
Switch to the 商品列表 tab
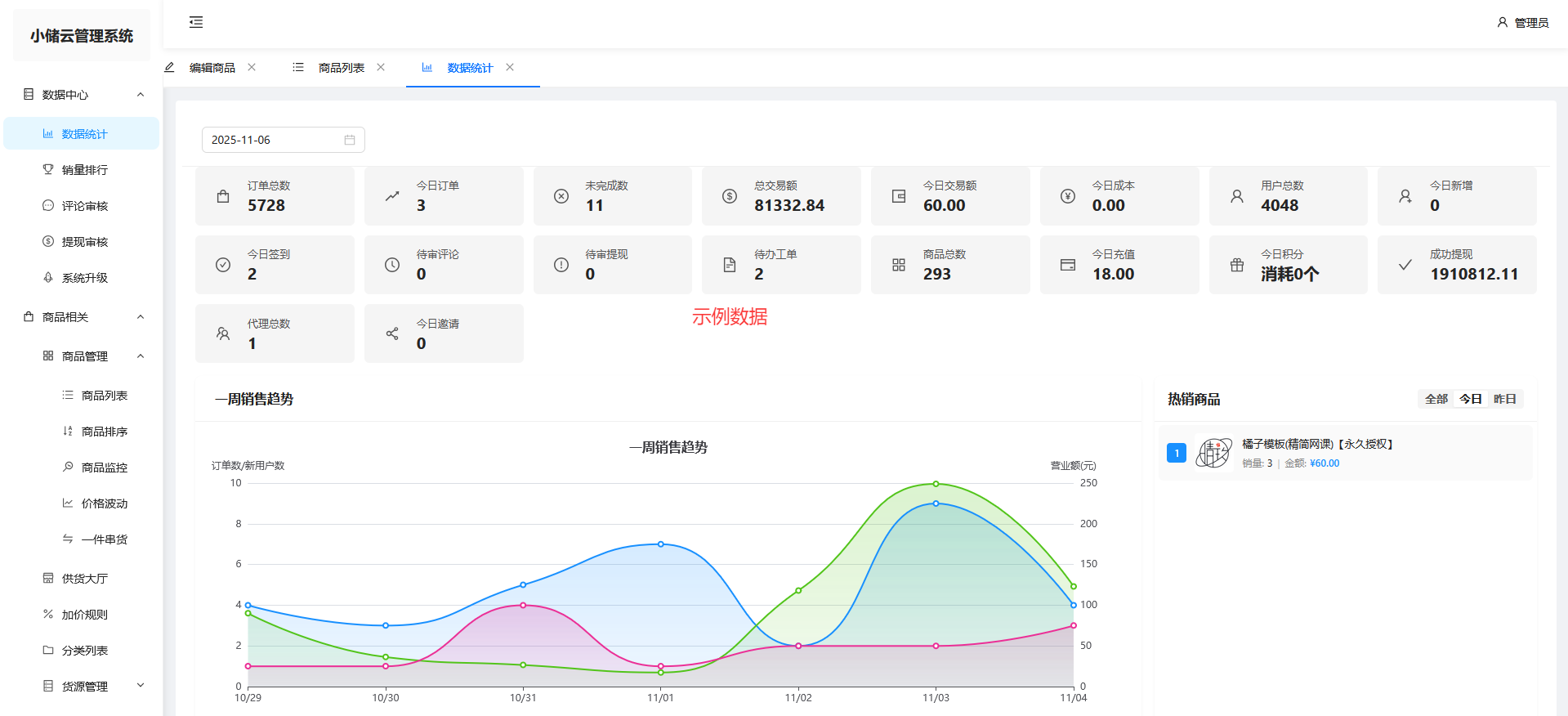341,68
